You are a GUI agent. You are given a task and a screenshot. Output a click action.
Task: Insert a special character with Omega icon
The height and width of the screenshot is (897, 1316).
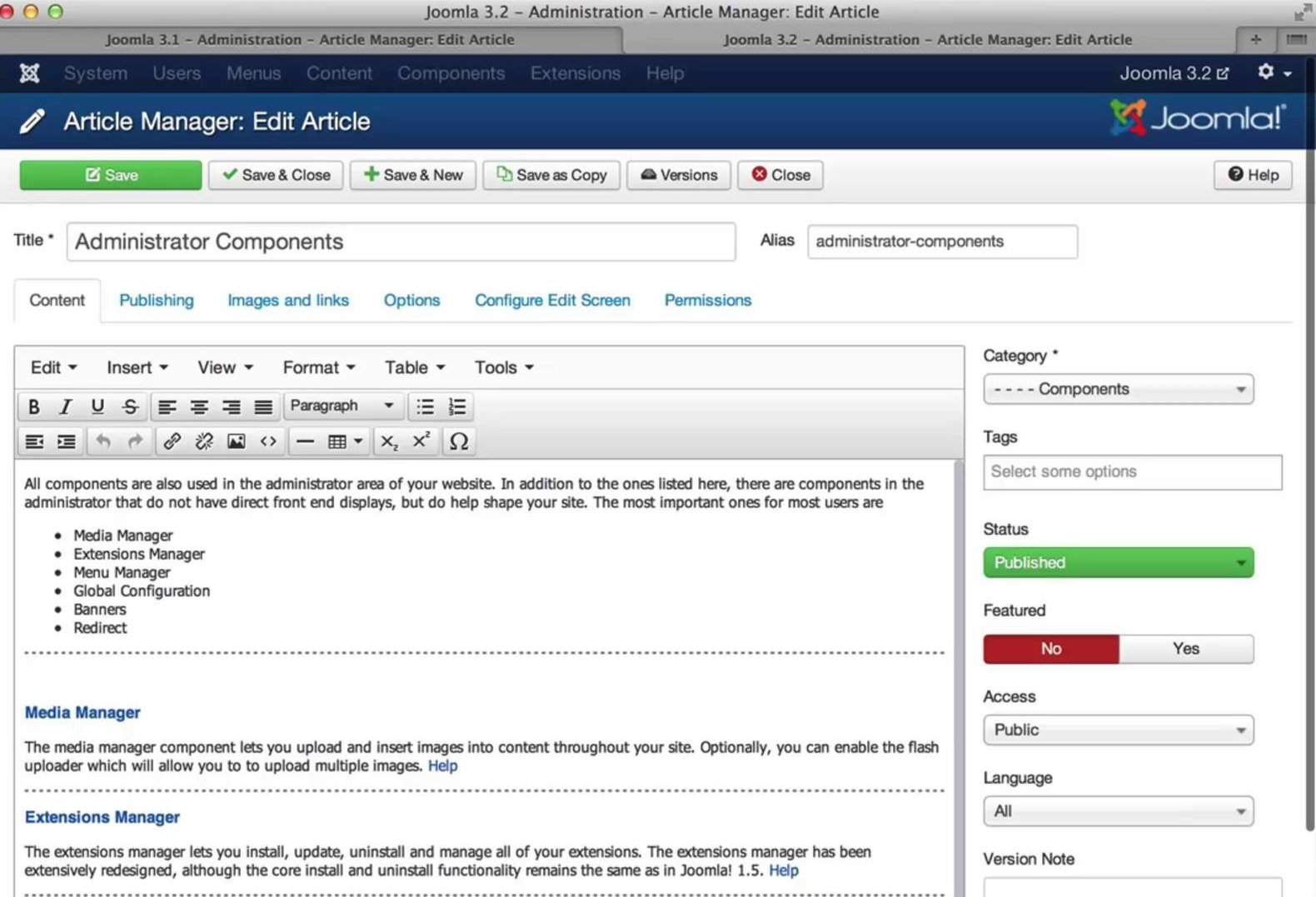pyautogui.click(x=458, y=441)
